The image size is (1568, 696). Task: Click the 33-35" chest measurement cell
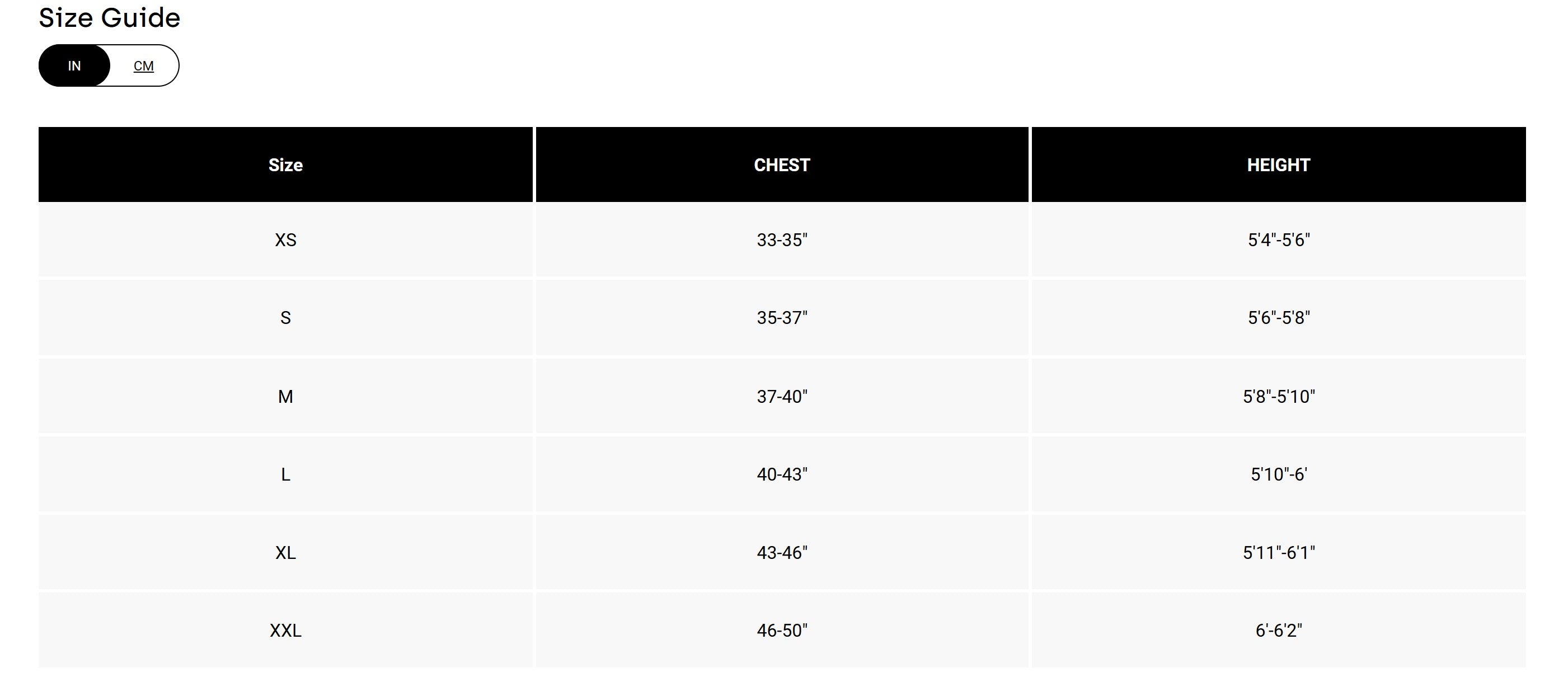782,241
